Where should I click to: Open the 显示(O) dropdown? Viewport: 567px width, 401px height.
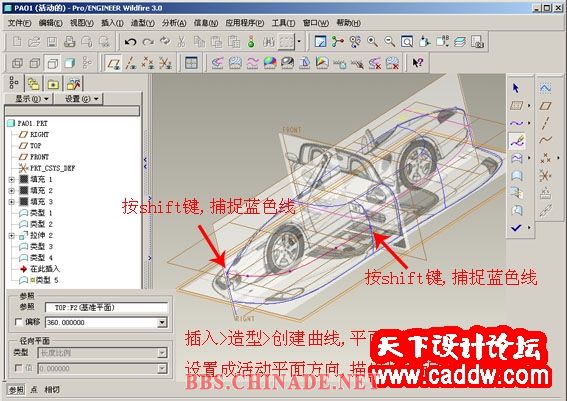29,99
